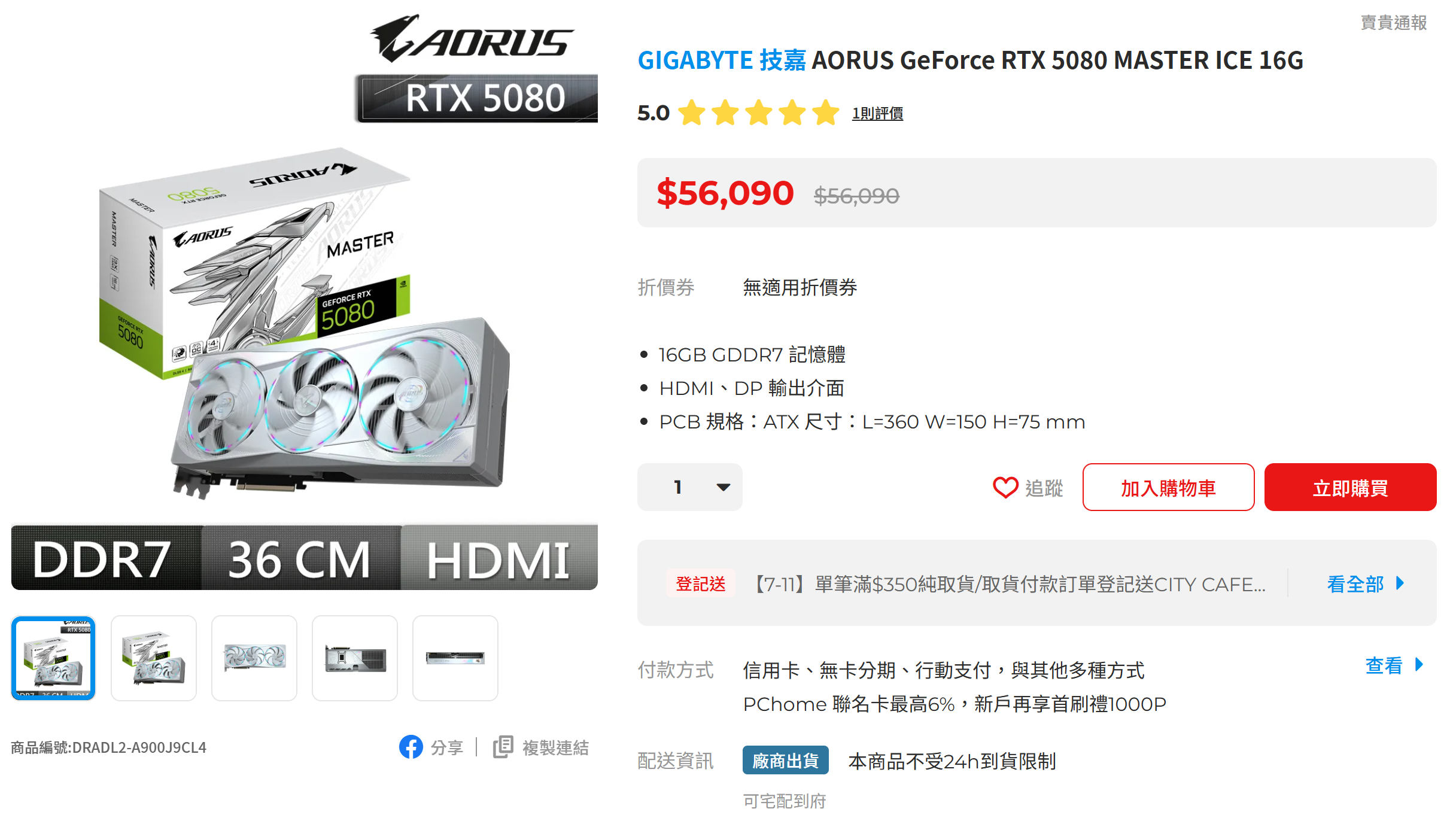This screenshot has height=827, width=1456.
Task: Open the quantity dropdown
Action: [689, 487]
